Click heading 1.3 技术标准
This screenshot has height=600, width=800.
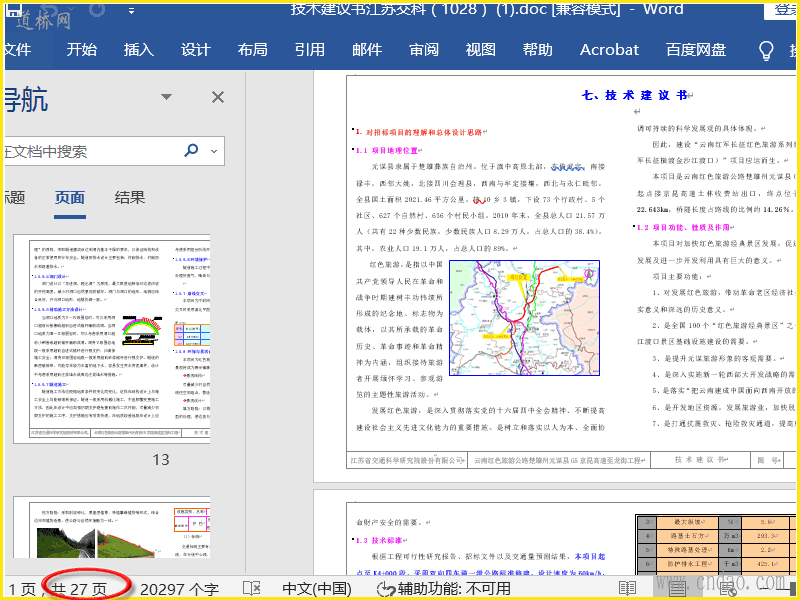[380, 540]
